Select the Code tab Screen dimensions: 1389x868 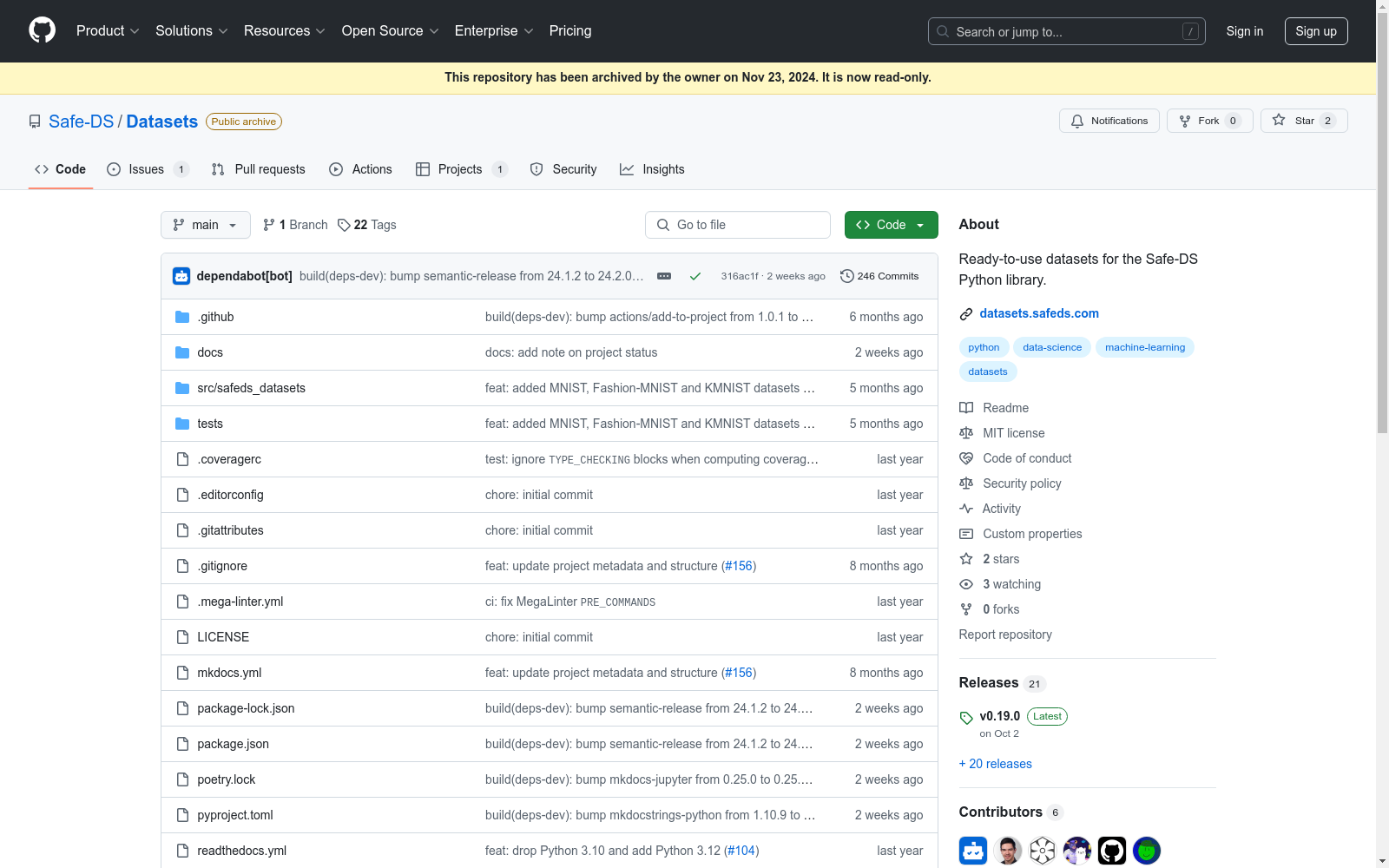pyautogui.click(x=61, y=169)
